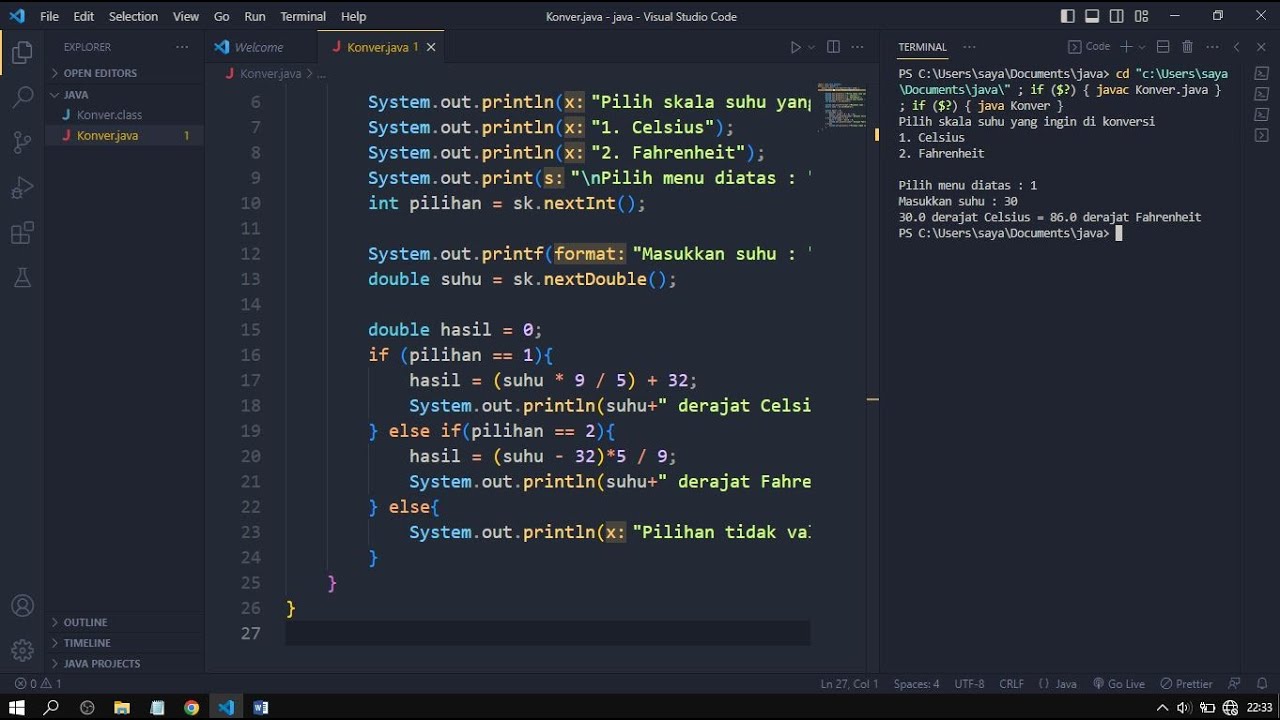This screenshot has height=720, width=1280.
Task: Open the Selection menu
Action: click(133, 16)
